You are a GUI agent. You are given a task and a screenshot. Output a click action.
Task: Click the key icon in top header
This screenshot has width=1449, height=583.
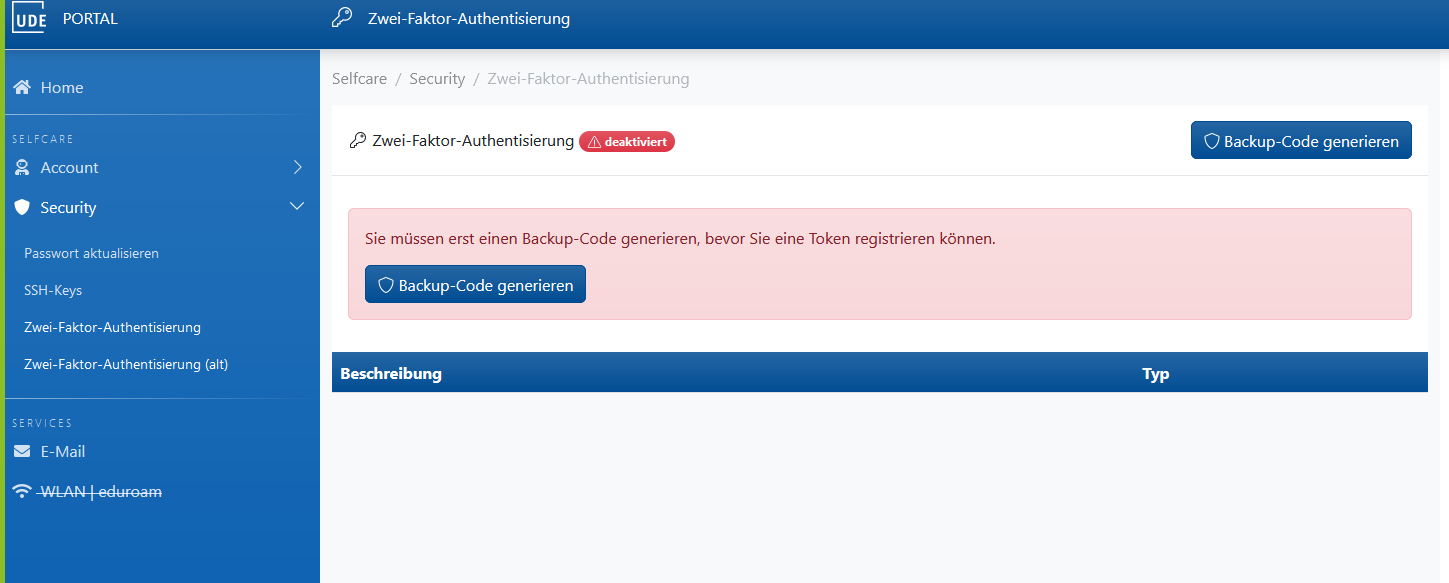(342, 18)
